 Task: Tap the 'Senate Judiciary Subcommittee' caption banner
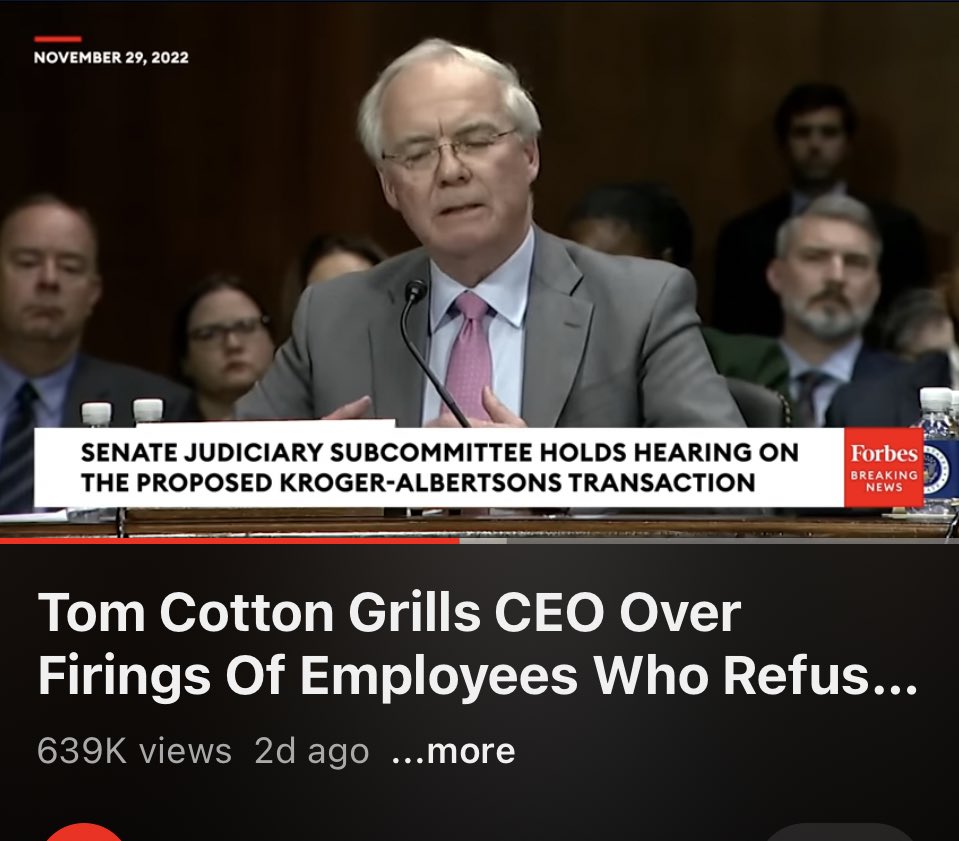click(439, 467)
